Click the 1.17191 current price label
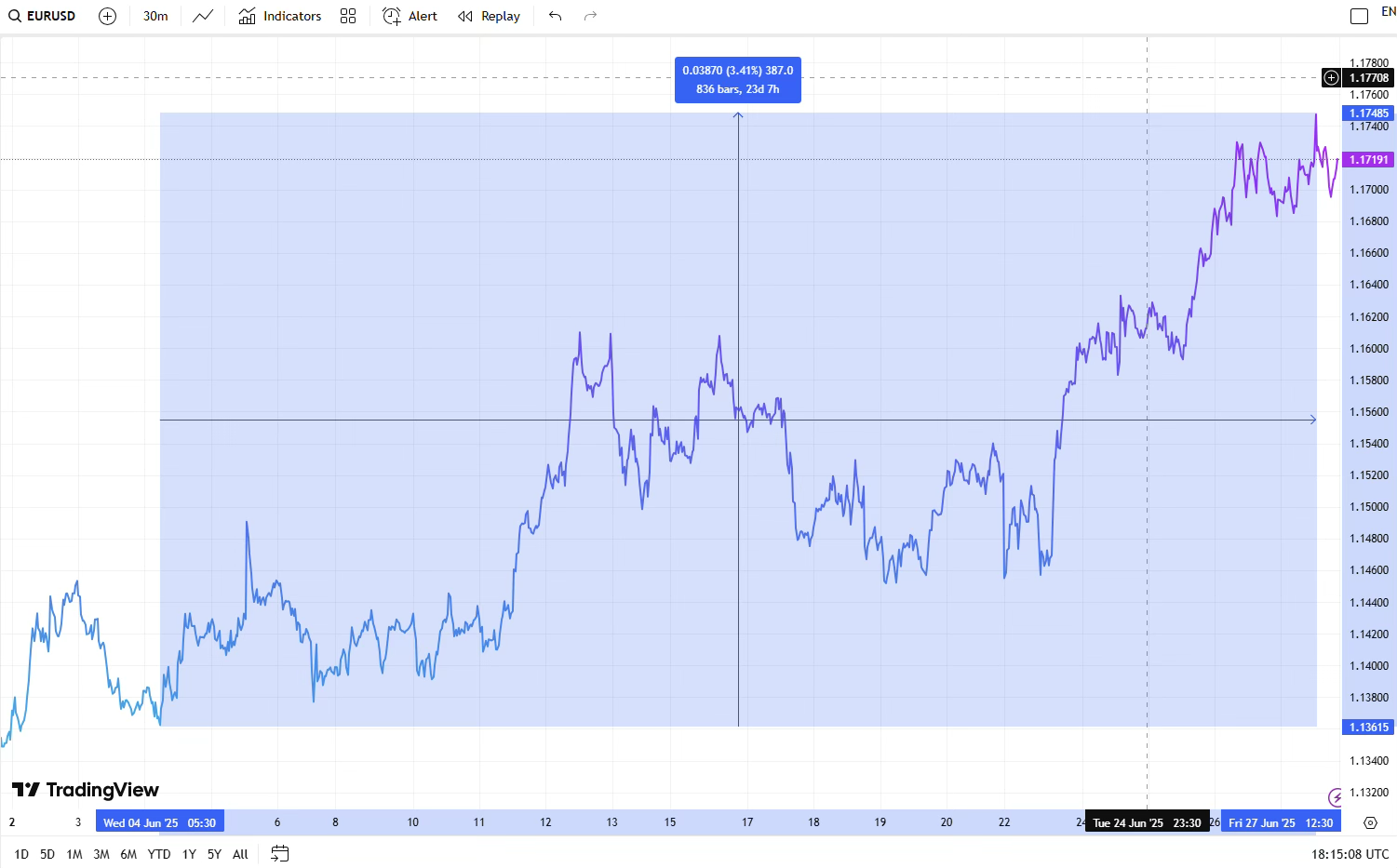This screenshot has height=868, width=1397. (x=1368, y=160)
